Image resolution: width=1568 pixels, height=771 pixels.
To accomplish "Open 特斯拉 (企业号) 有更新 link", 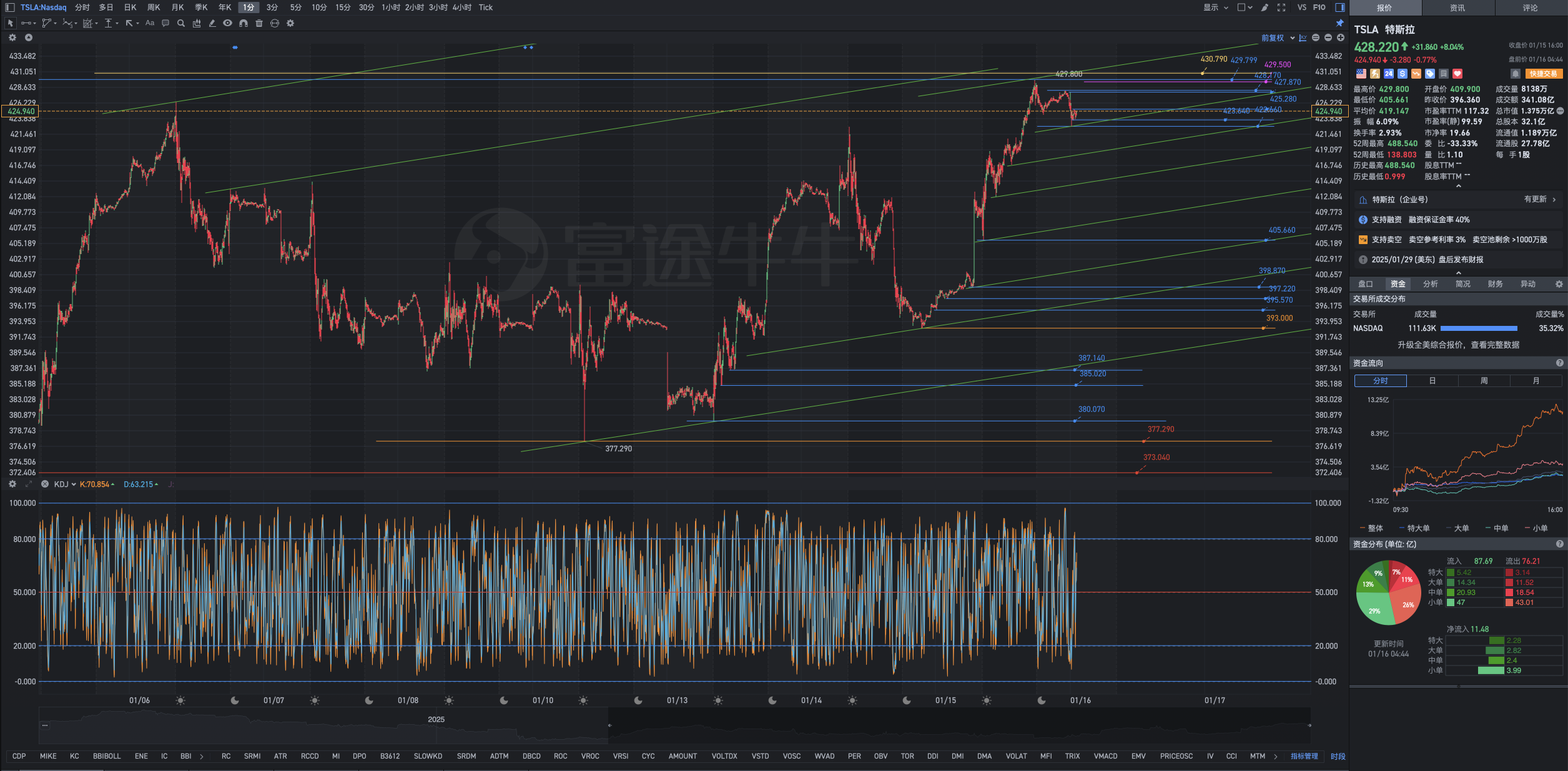I will pyautogui.click(x=1459, y=200).
